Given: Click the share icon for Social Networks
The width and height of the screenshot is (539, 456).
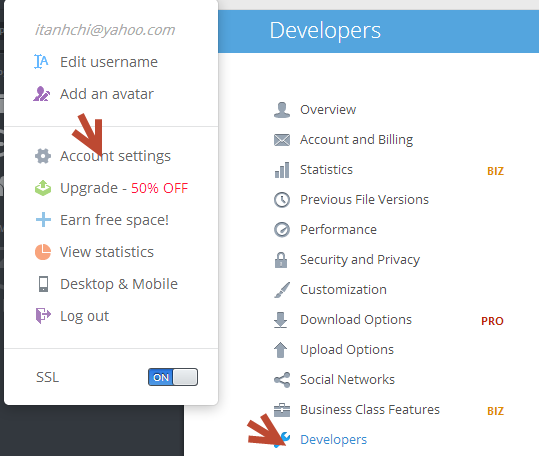Looking at the screenshot, I should 282,380.
